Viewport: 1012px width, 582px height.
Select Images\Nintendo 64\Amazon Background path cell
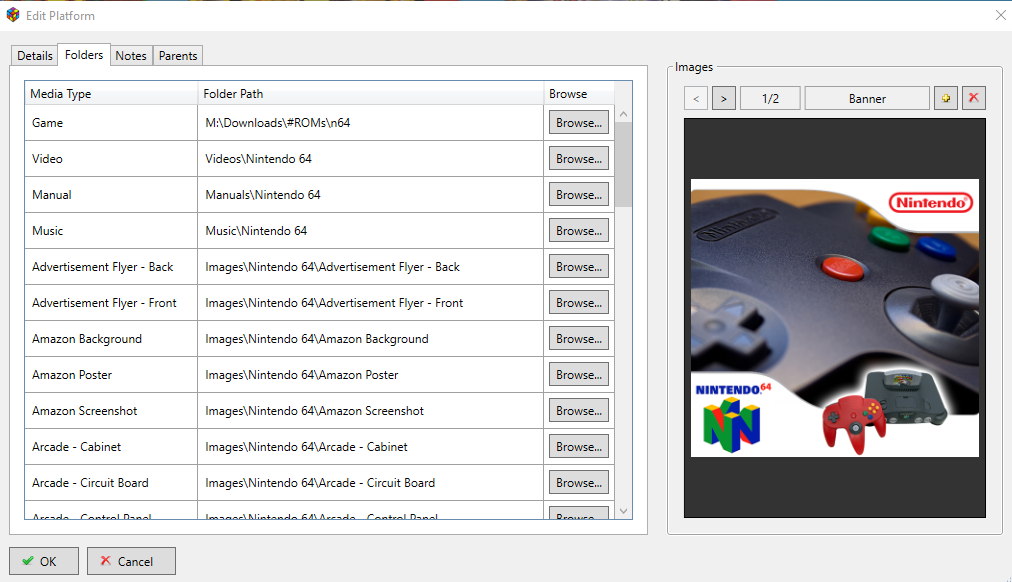370,339
